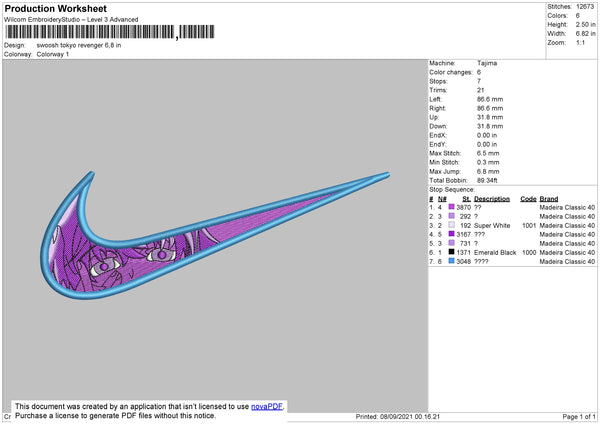Click the Stops value 7
This screenshot has height=424, width=600.
pyautogui.click(x=479, y=81)
